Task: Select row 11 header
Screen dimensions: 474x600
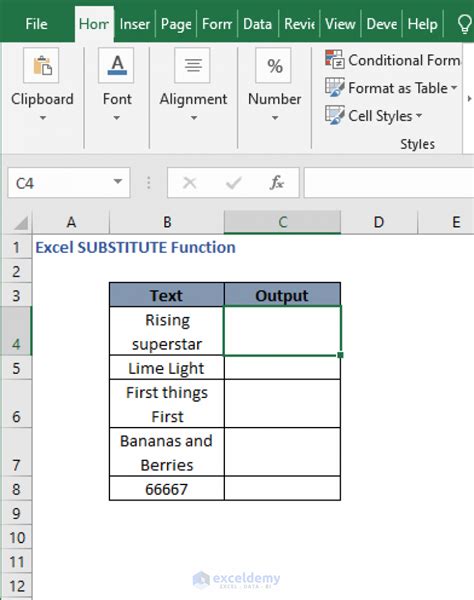Action: (16, 561)
